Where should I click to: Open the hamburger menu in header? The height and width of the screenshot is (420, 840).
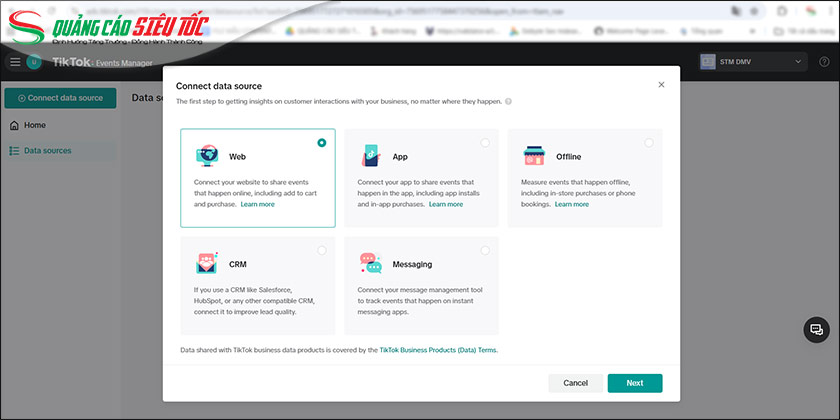pos(15,62)
